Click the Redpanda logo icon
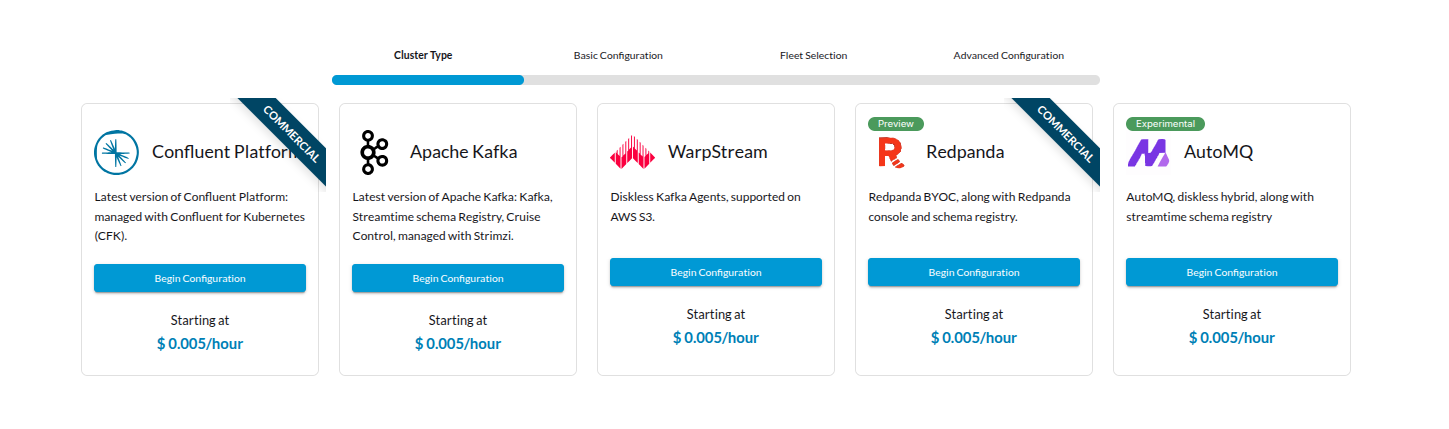The width and height of the screenshot is (1449, 429). [890, 152]
